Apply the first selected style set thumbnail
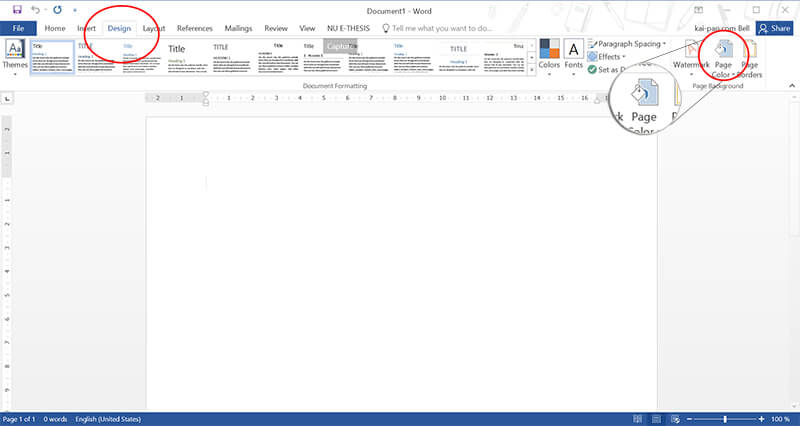Screen dimensions: 800x426 pos(52,58)
